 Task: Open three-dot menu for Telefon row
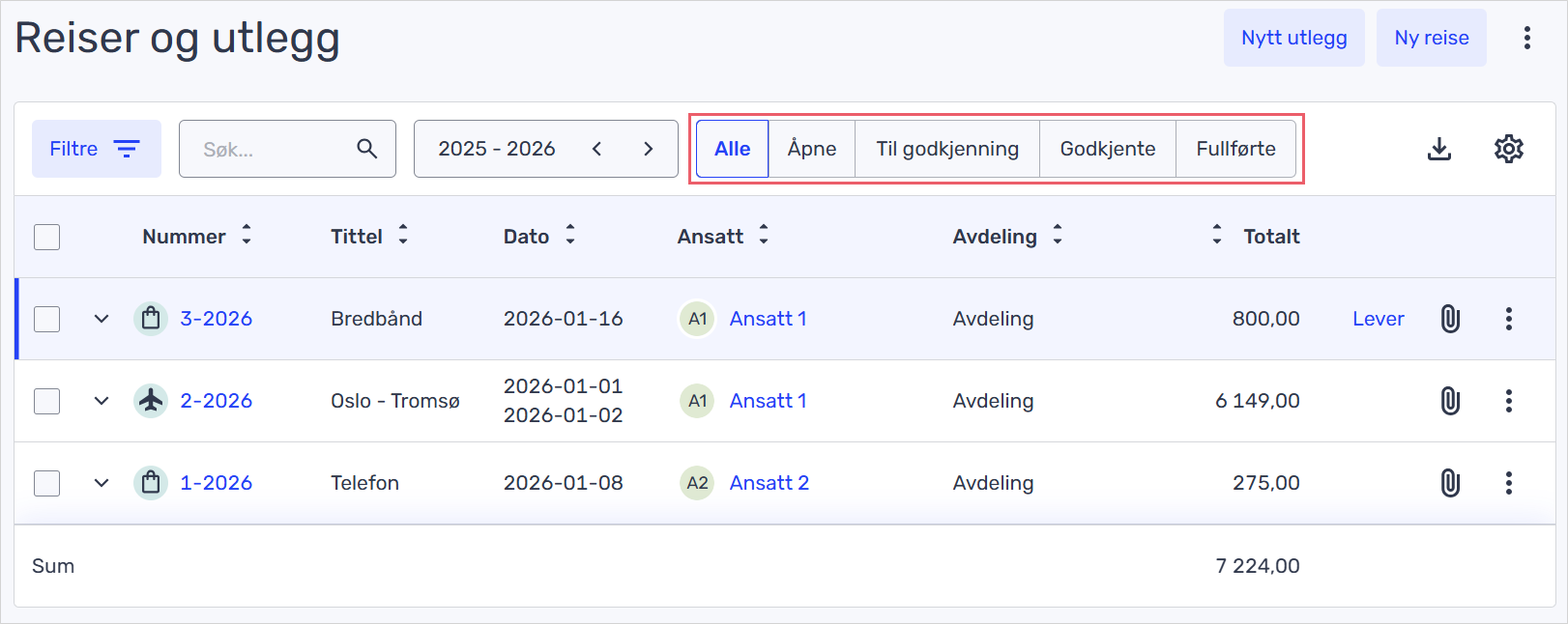(x=1508, y=483)
